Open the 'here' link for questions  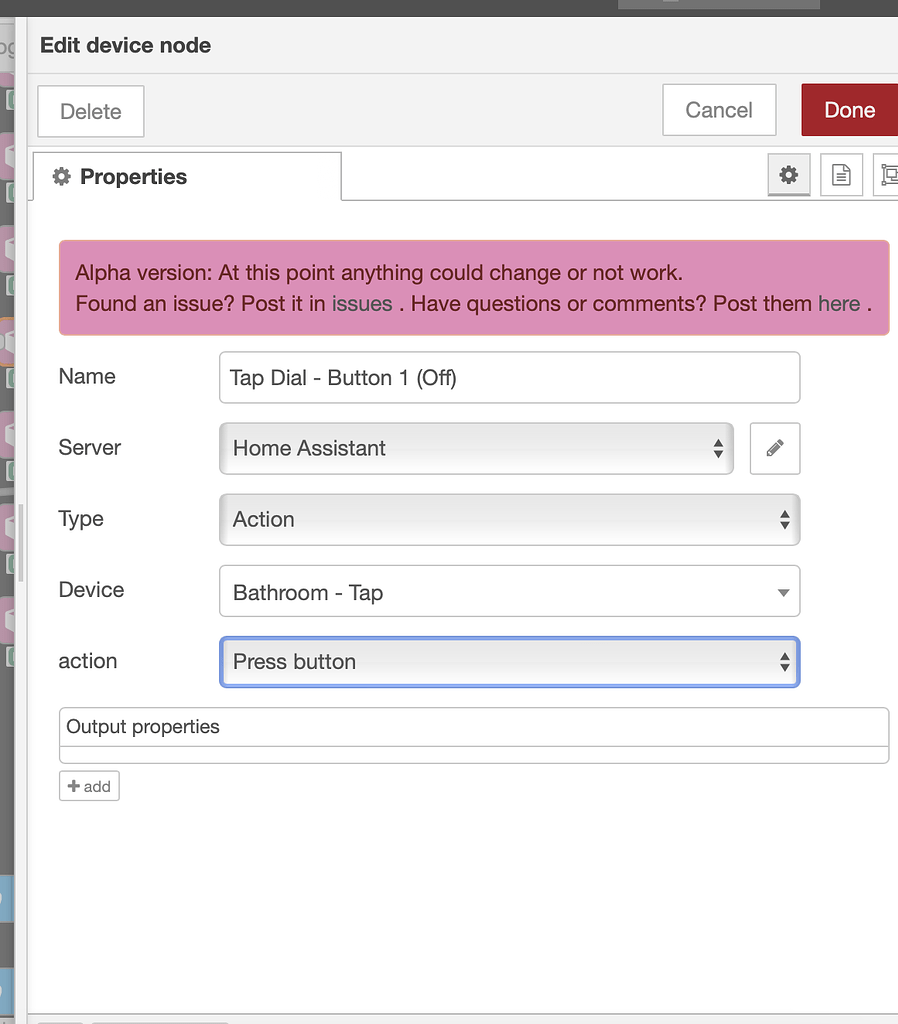[839, 304]
